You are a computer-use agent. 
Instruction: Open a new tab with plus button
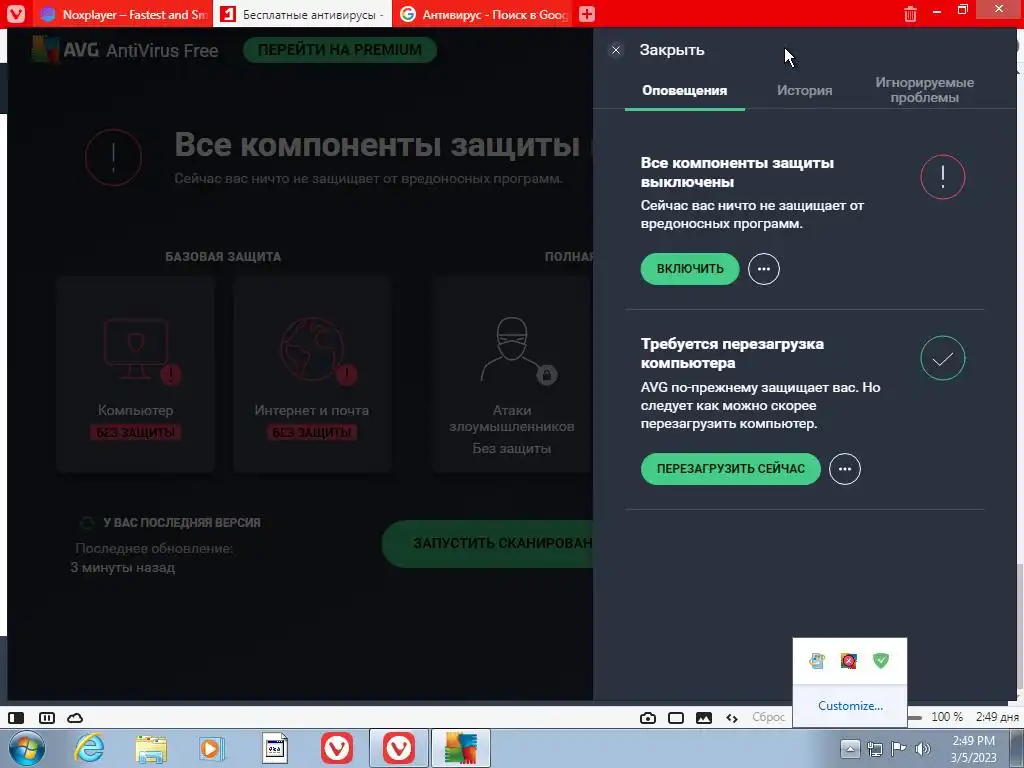[586, 14]
